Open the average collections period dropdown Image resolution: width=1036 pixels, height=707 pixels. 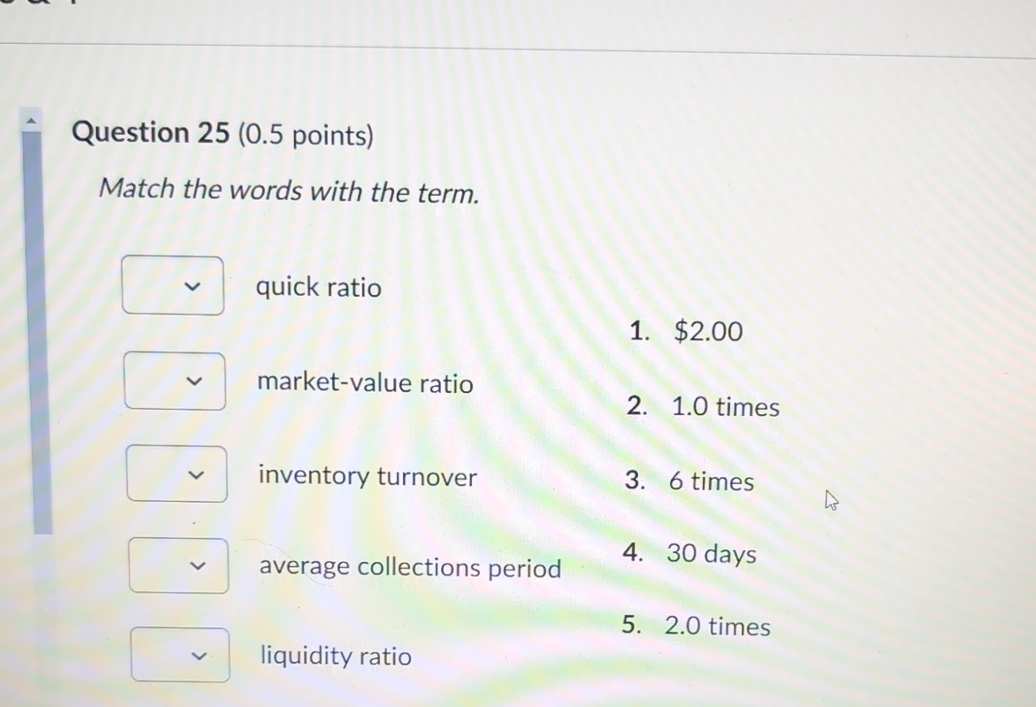[x=178, y=565]
